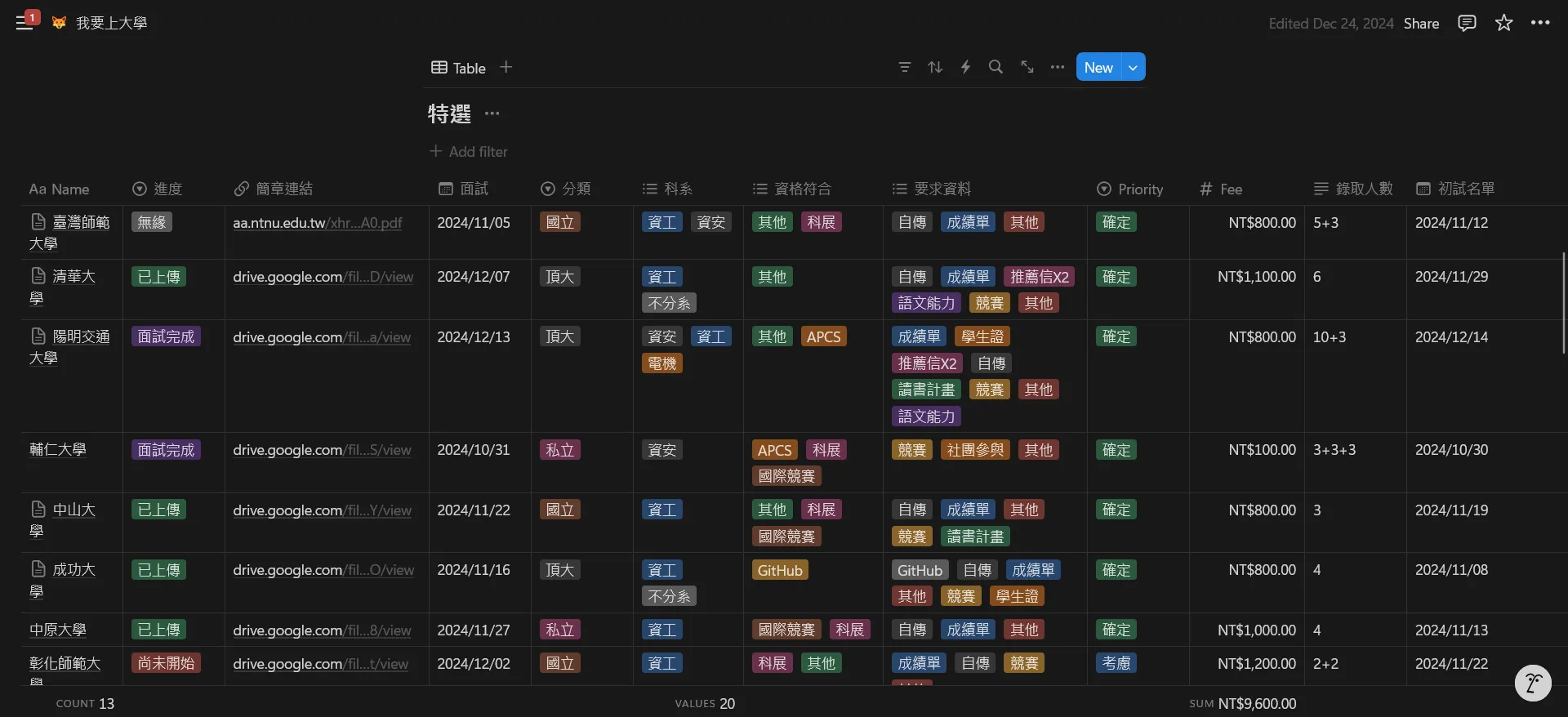Open the Priority column header menu
1568x717 pixels.
pyautogui.click(x=1138, y=189)
